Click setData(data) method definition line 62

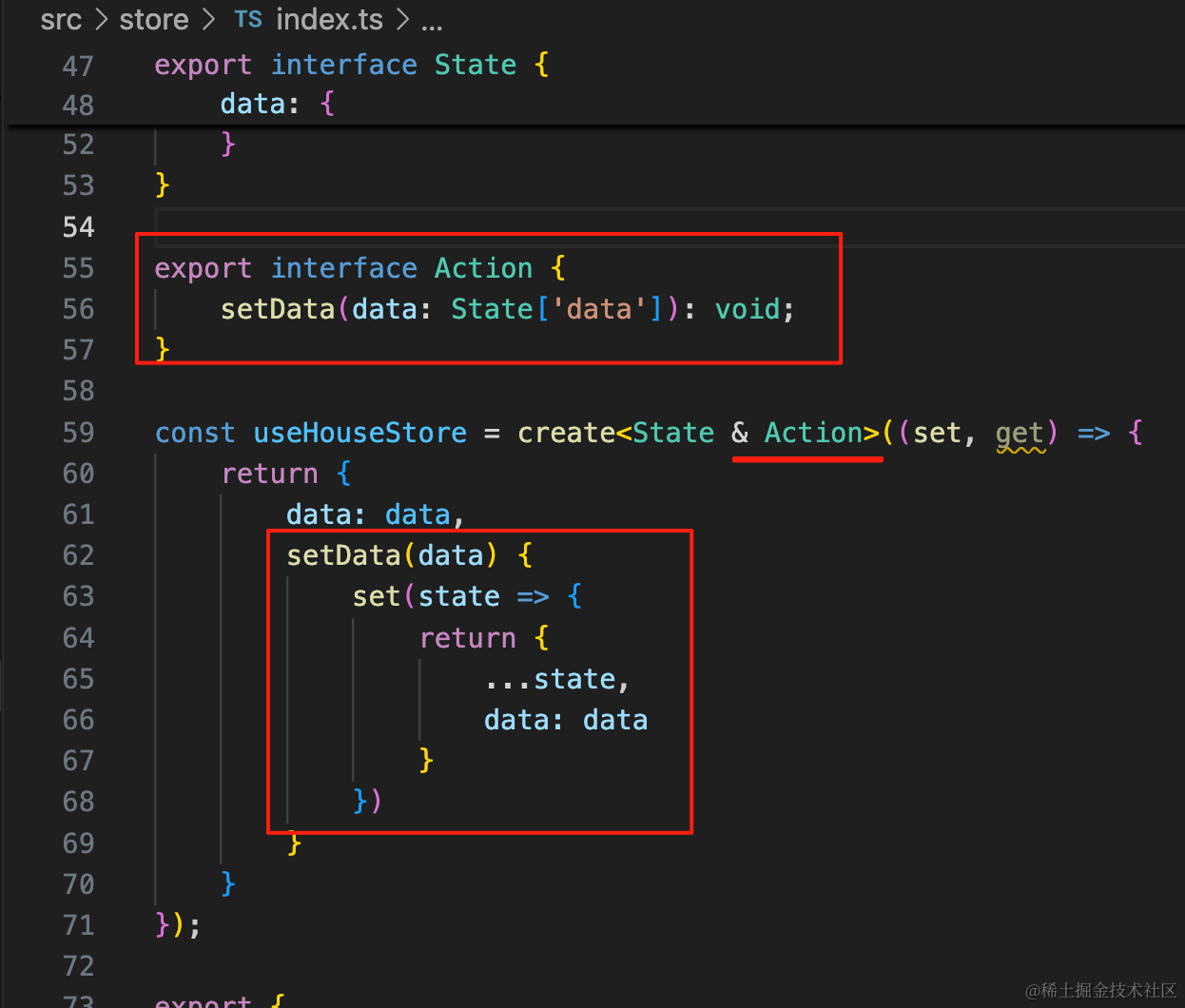392,555
